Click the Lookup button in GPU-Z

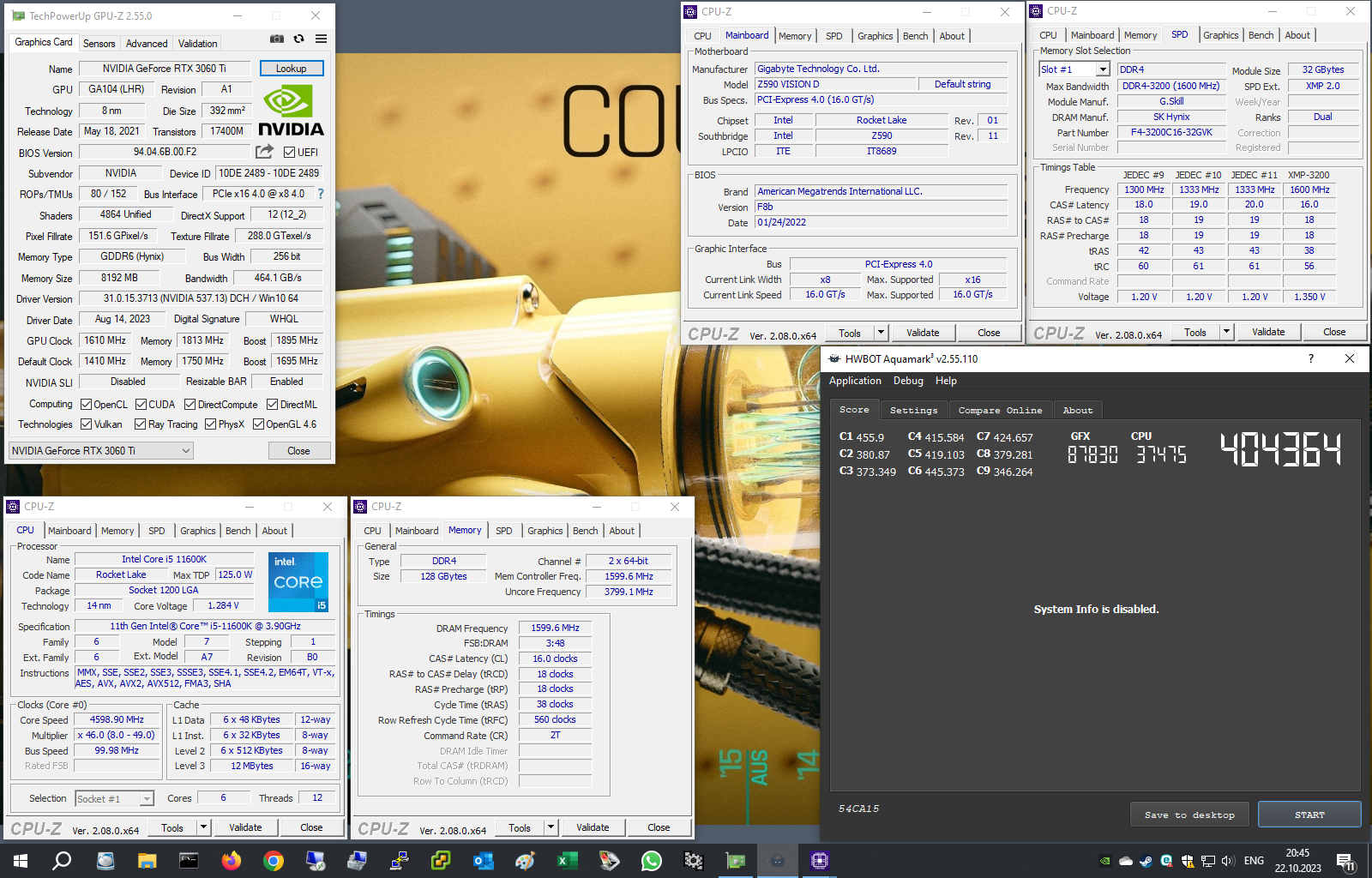pos(291,69)
